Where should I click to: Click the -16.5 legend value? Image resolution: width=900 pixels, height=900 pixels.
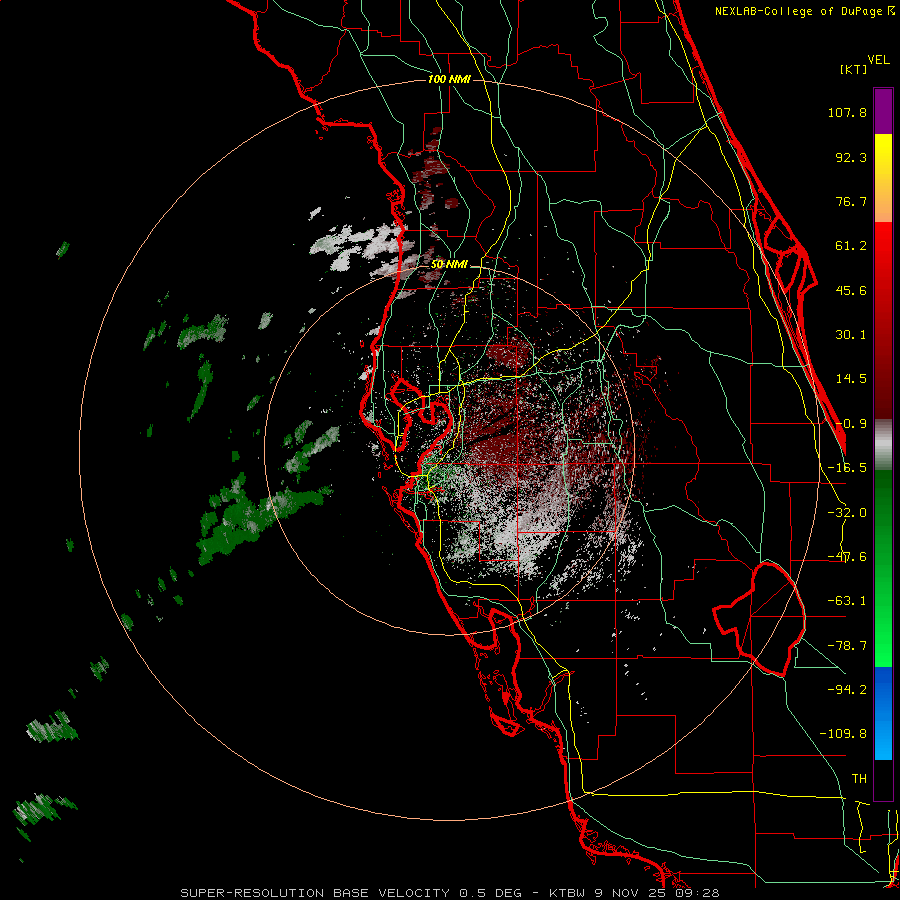click(847, 468)
